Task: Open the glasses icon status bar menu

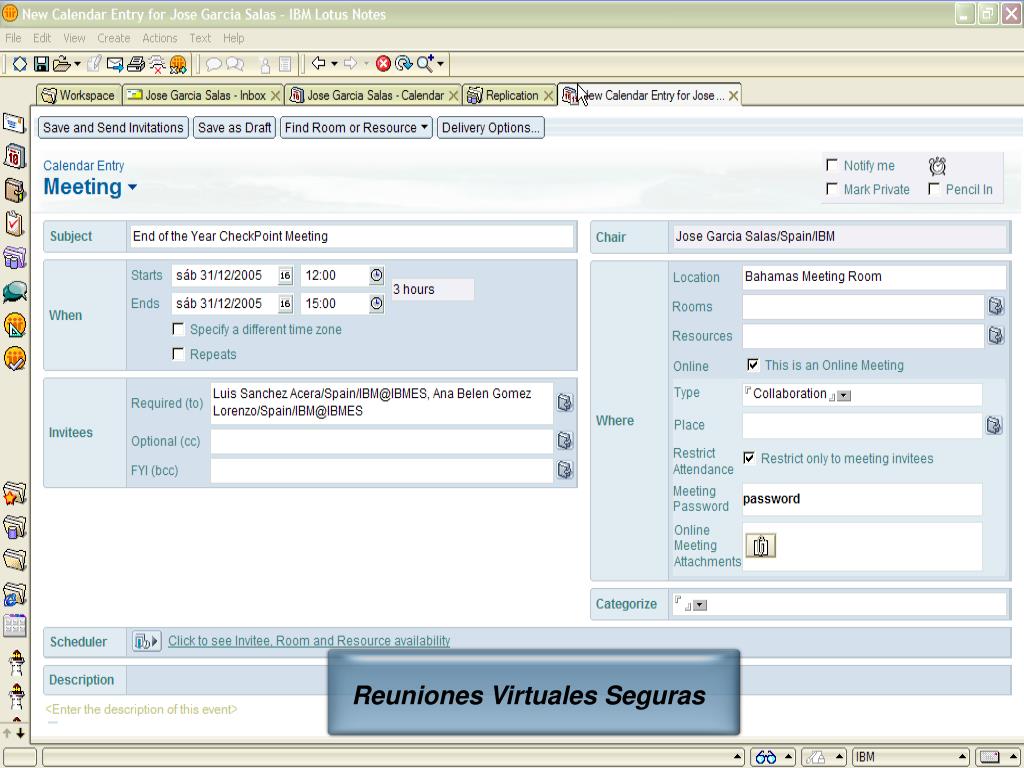Action: click(x=772, y=757)
